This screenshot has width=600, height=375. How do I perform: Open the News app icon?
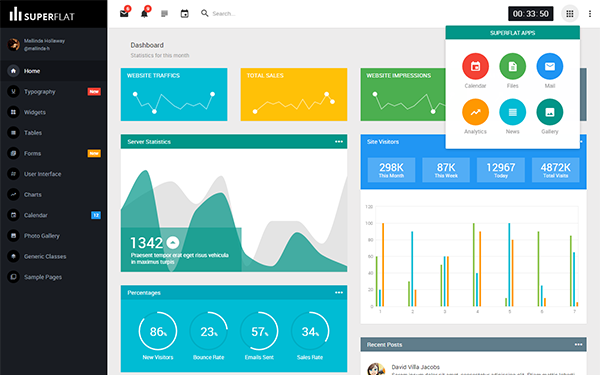(512, 112)
